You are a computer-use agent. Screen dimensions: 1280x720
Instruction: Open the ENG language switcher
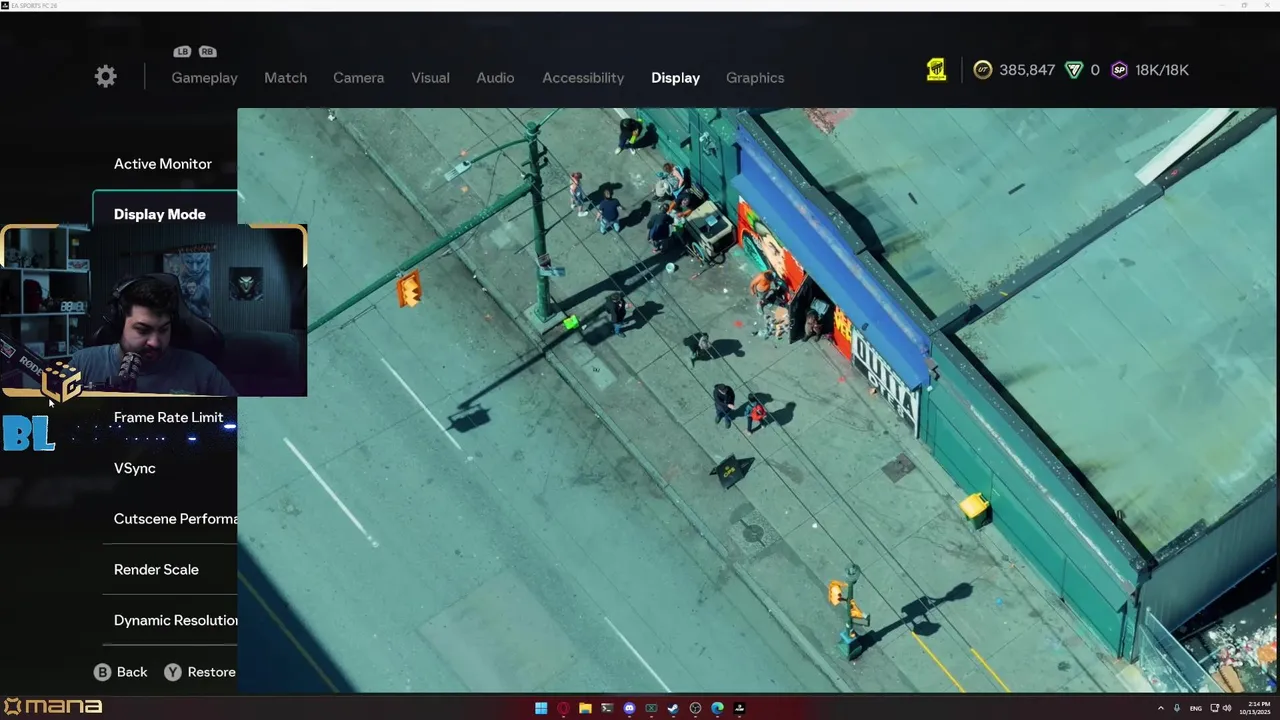point(1196,709)
